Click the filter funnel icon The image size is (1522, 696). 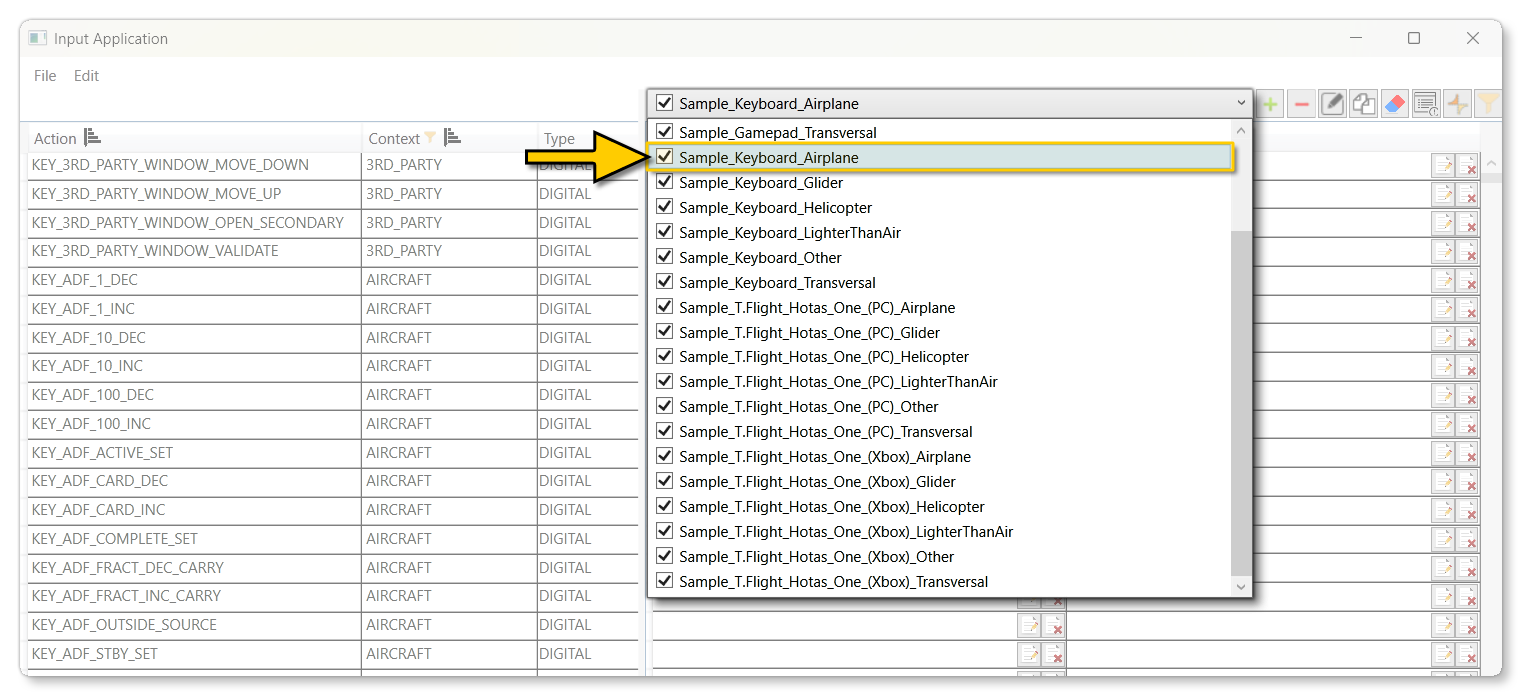coord(1488,103)
